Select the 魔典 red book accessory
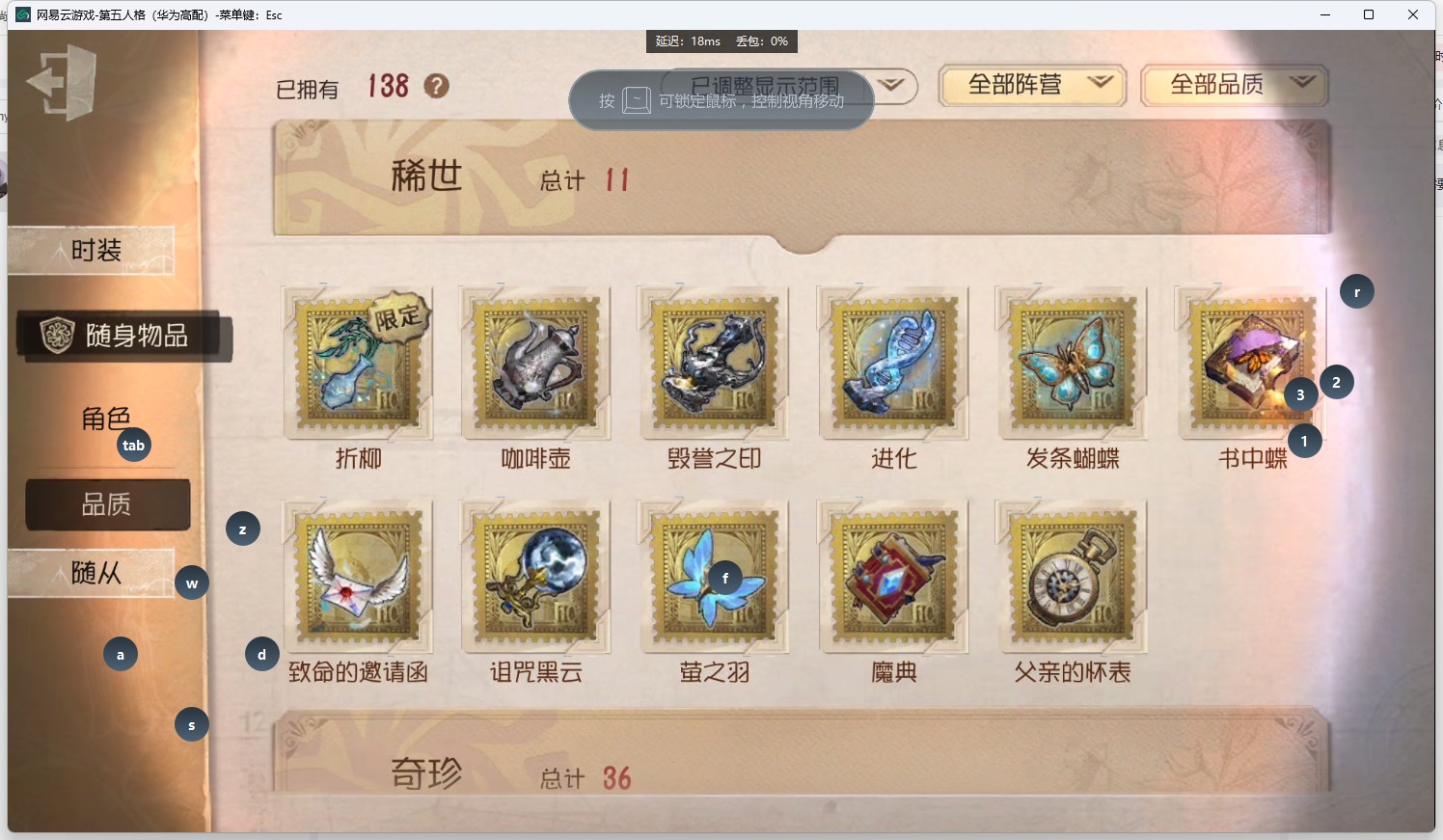 [893, 577]
